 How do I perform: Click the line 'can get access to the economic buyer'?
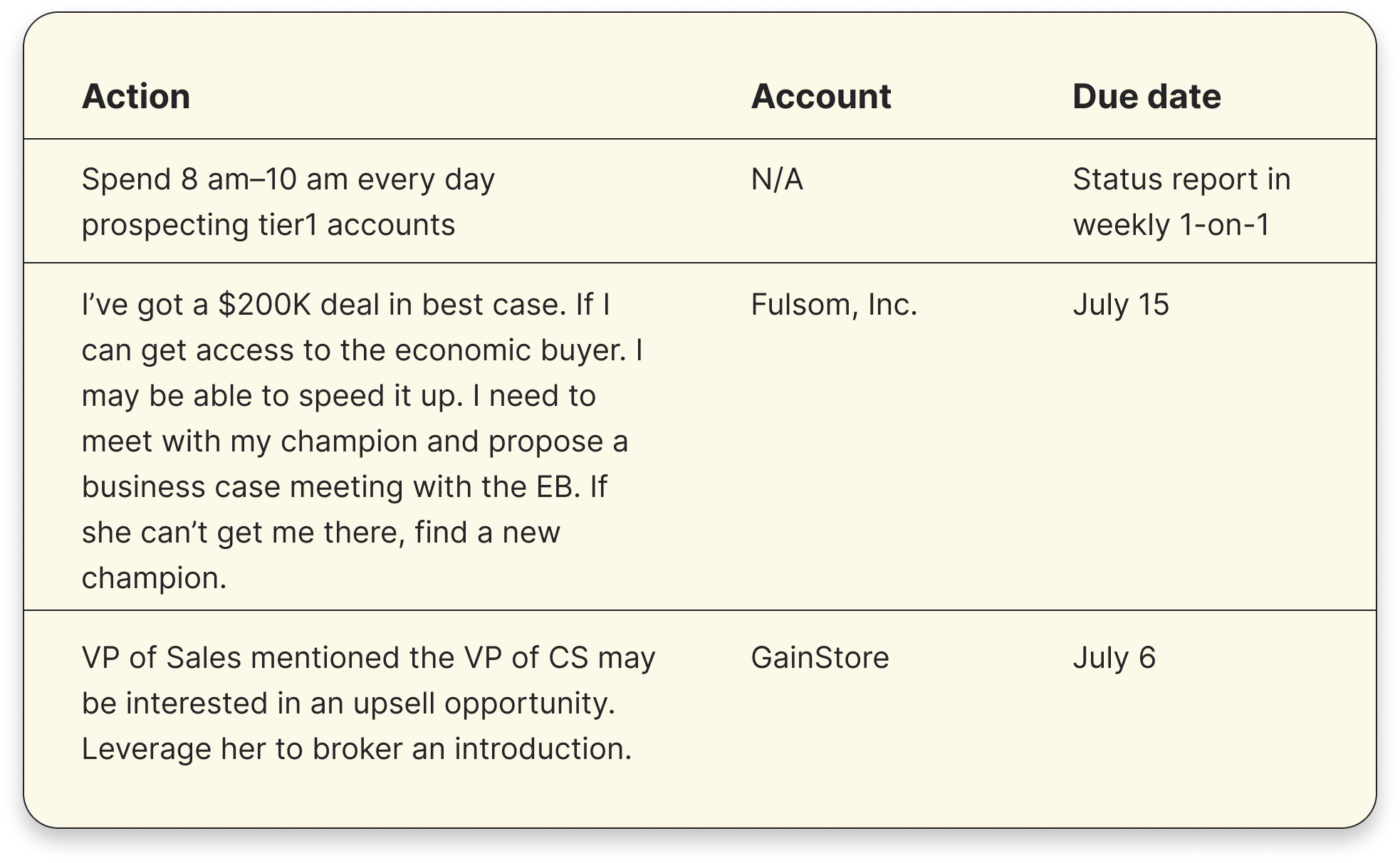pos(354,350)
